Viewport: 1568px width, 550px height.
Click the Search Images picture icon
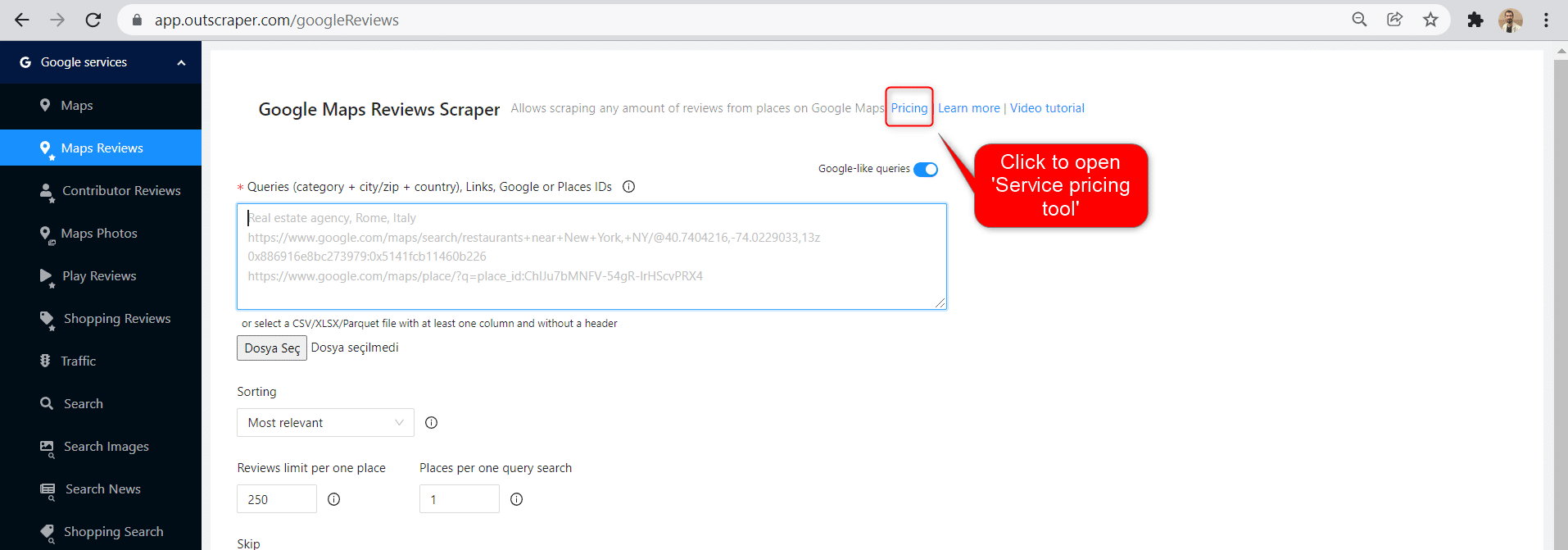click(x=48, y=448)
